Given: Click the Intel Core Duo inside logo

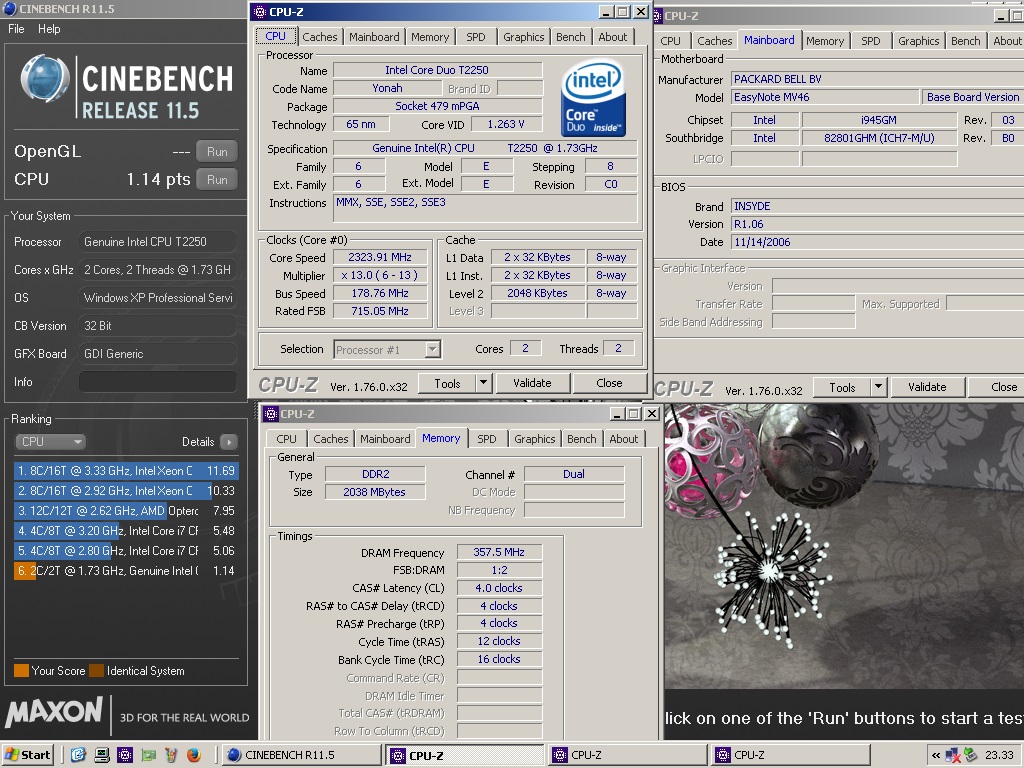Looking at the screenshot, I should tap(593, 98).
